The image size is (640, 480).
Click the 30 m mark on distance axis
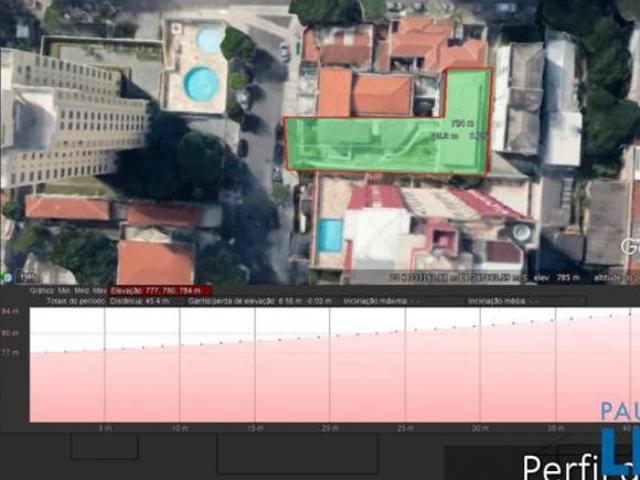pyautogui.click(x=480, y=429)
